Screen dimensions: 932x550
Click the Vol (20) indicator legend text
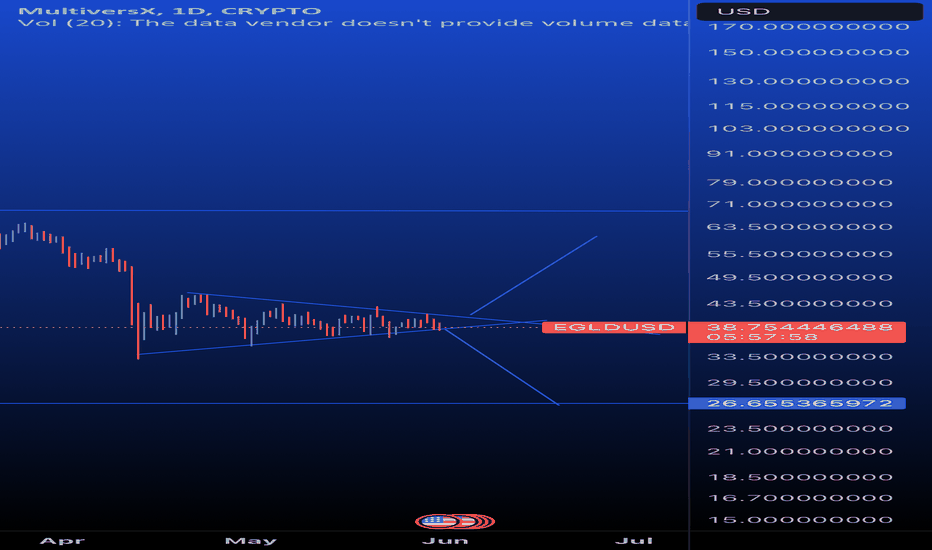coord(353,23)
